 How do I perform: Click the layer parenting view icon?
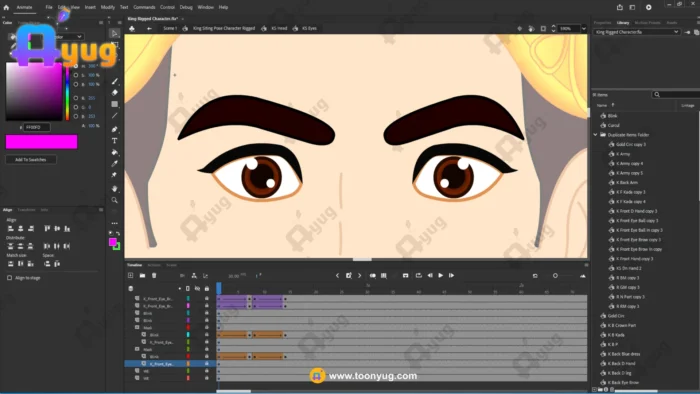[194, 276]
